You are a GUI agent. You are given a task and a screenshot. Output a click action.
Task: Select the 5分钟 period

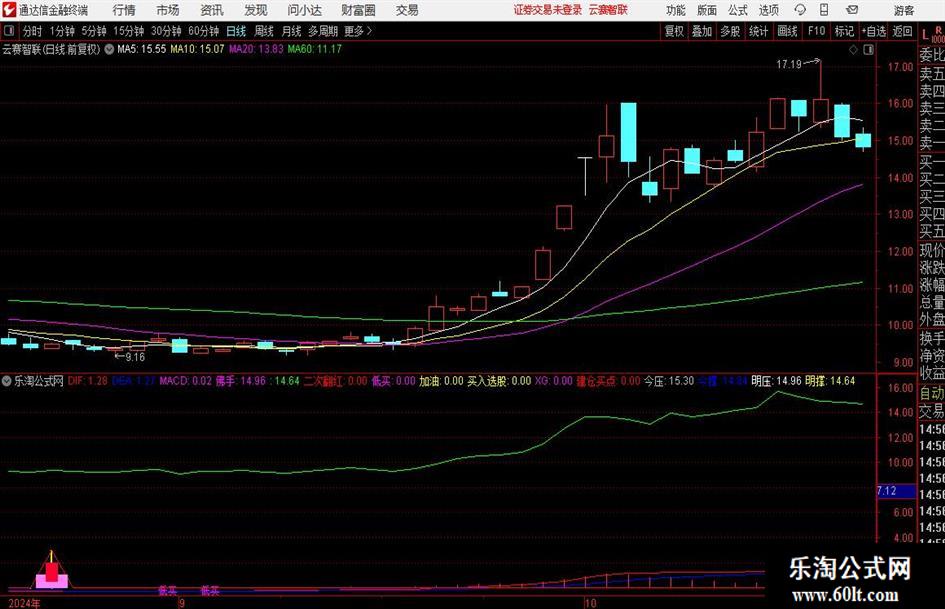pyautogui.click(x=93, y=31)
